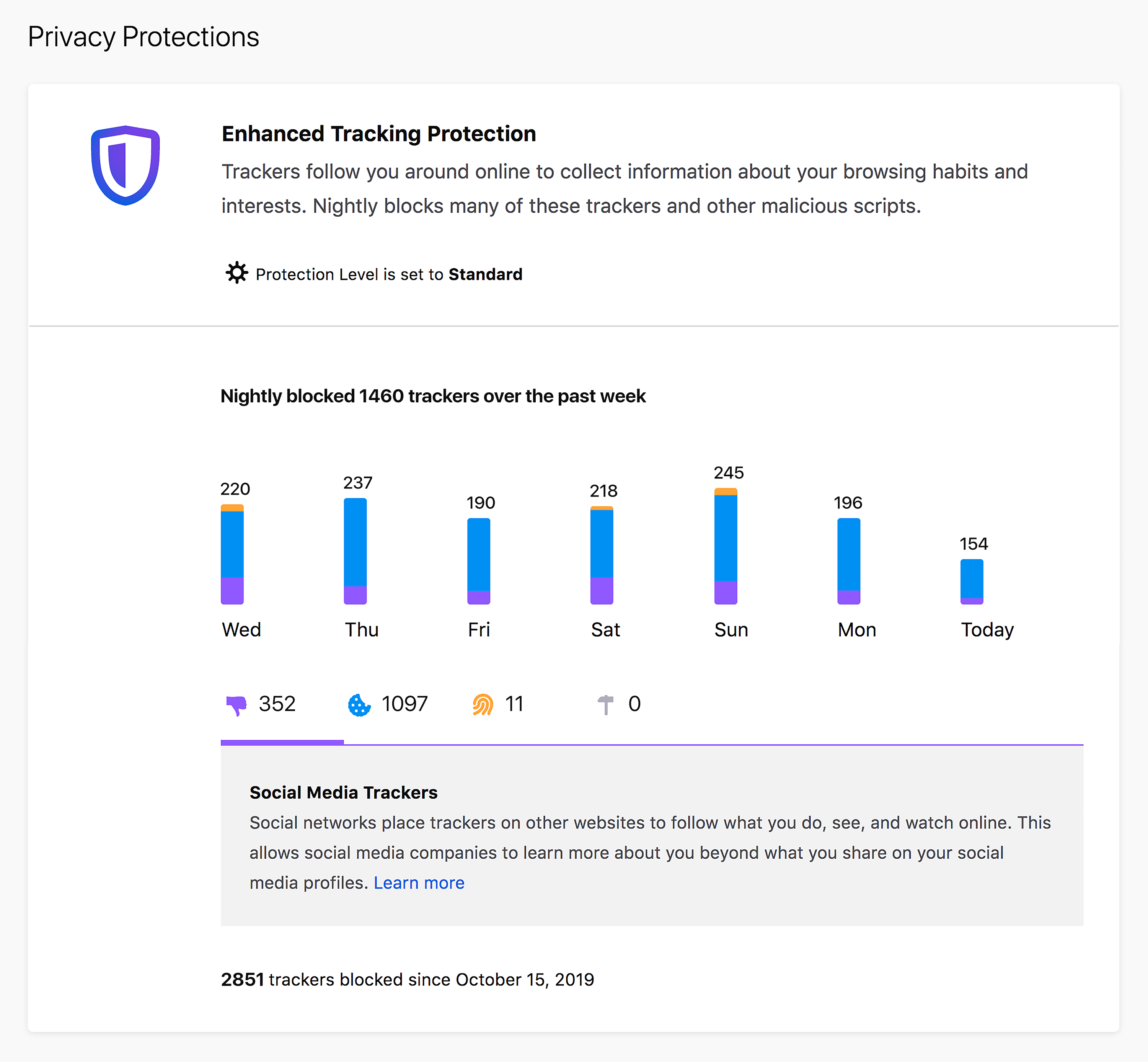Click the 1097 cookies blocked count
This screenshot has height=1062, width=1148.
(x=404, y=703)
